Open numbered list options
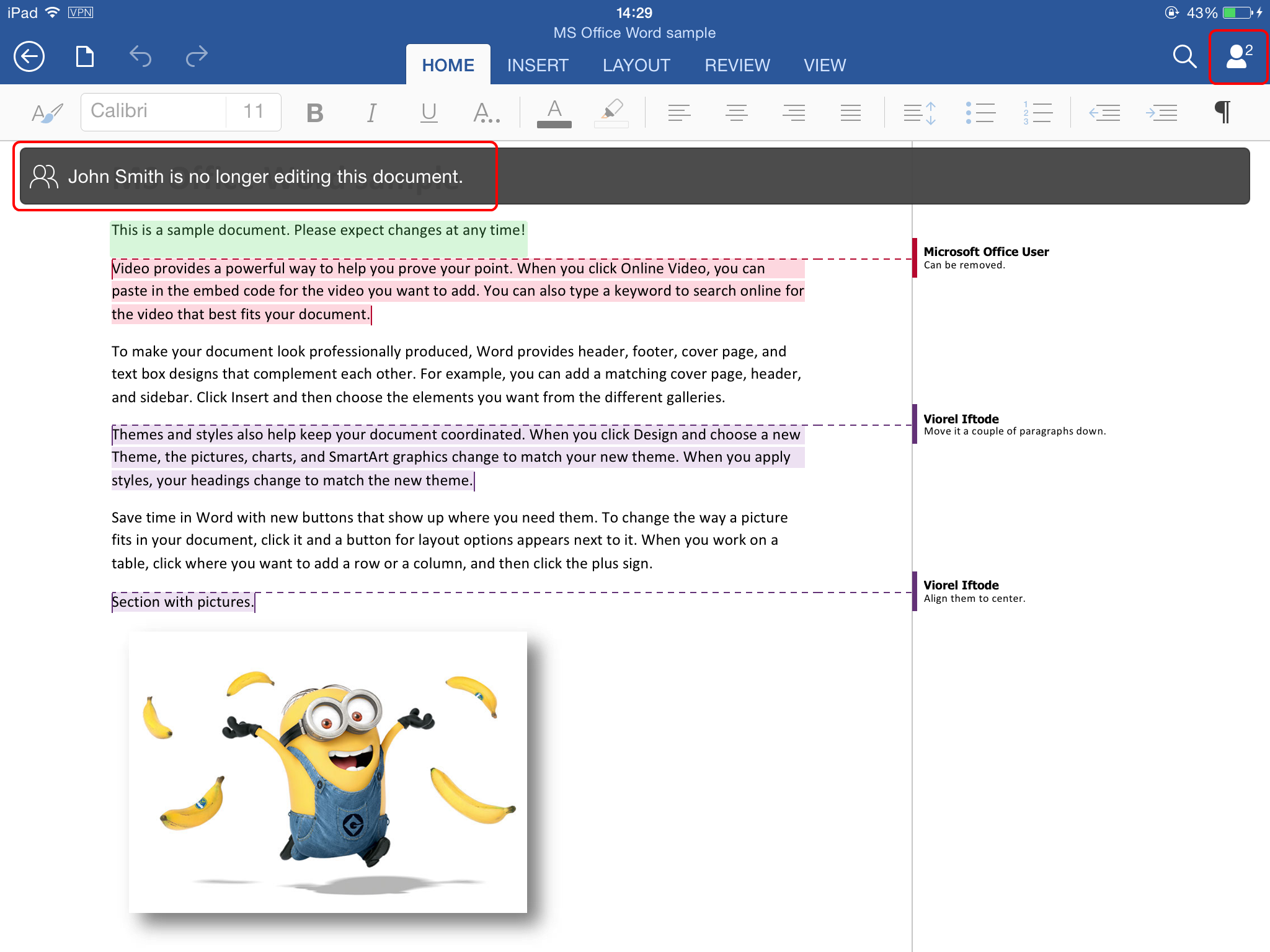 click(x=1037, y=113)
